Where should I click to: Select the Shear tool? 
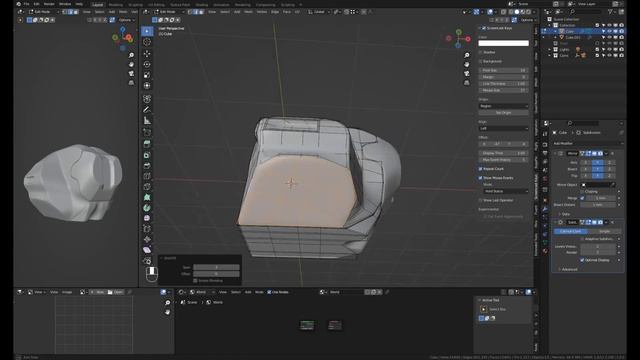(x=147, y=250)
